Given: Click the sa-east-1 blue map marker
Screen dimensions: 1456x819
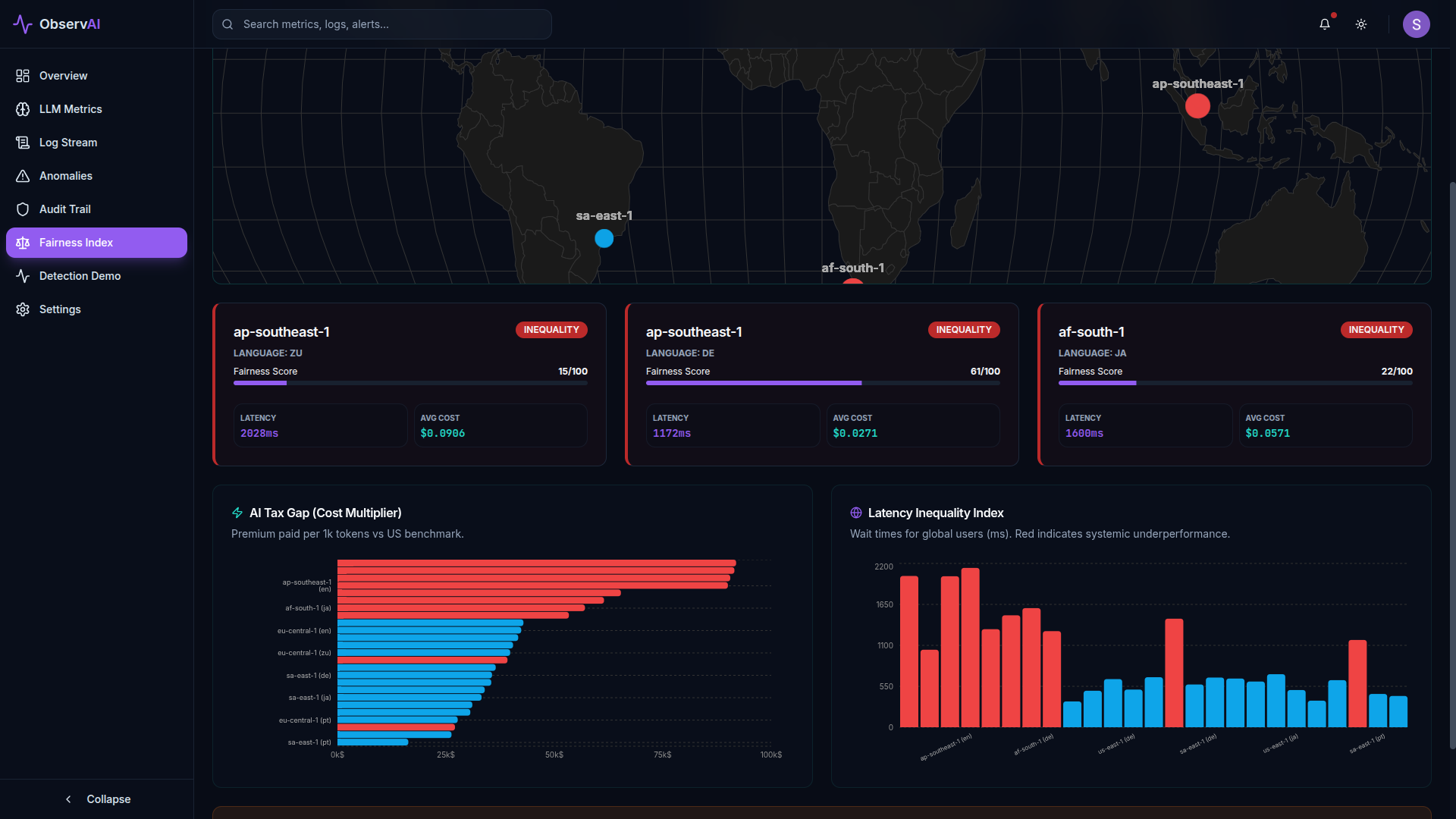Looking at the screenshot, I should click(604, 238).
